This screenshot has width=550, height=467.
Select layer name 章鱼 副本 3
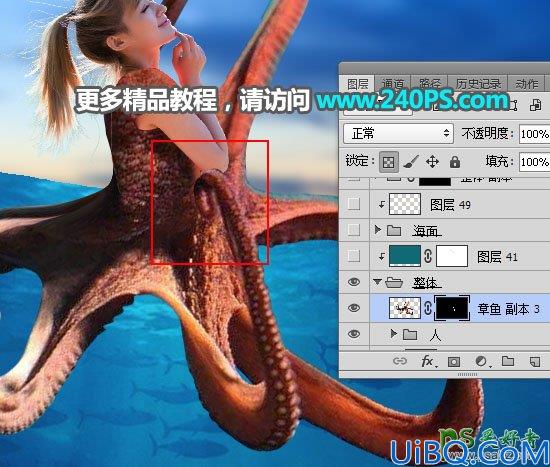[x=508, y=309]
